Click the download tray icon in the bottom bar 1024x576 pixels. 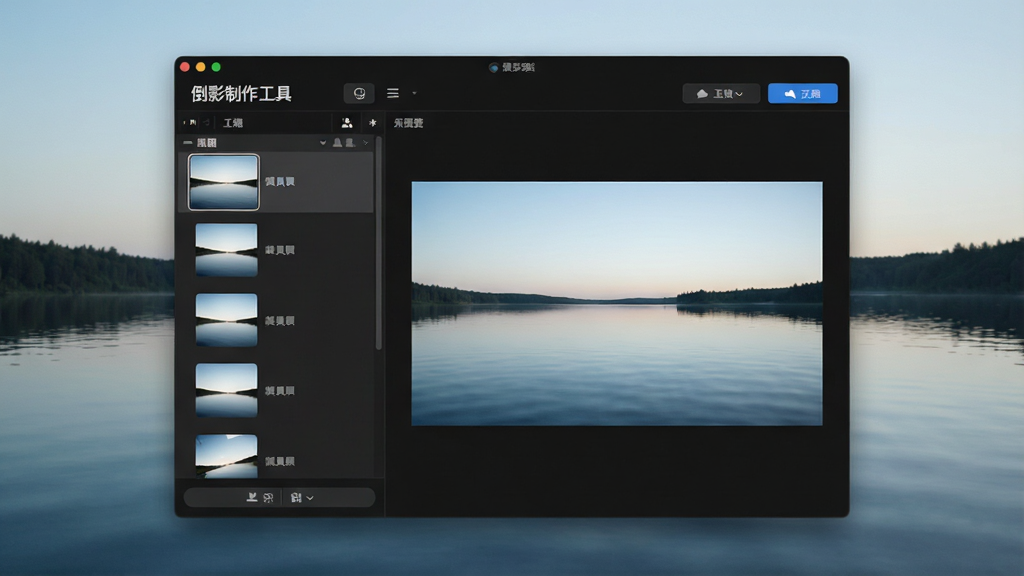tap(251, 498)
